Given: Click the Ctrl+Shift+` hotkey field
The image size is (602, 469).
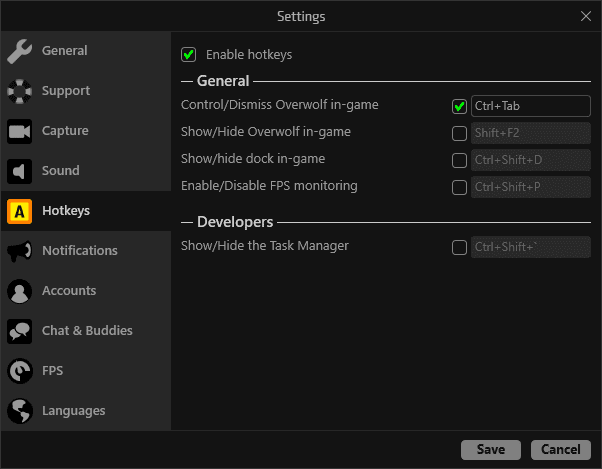Looking at the screenshot, I should pyautogui.click(x=531, y=247).
